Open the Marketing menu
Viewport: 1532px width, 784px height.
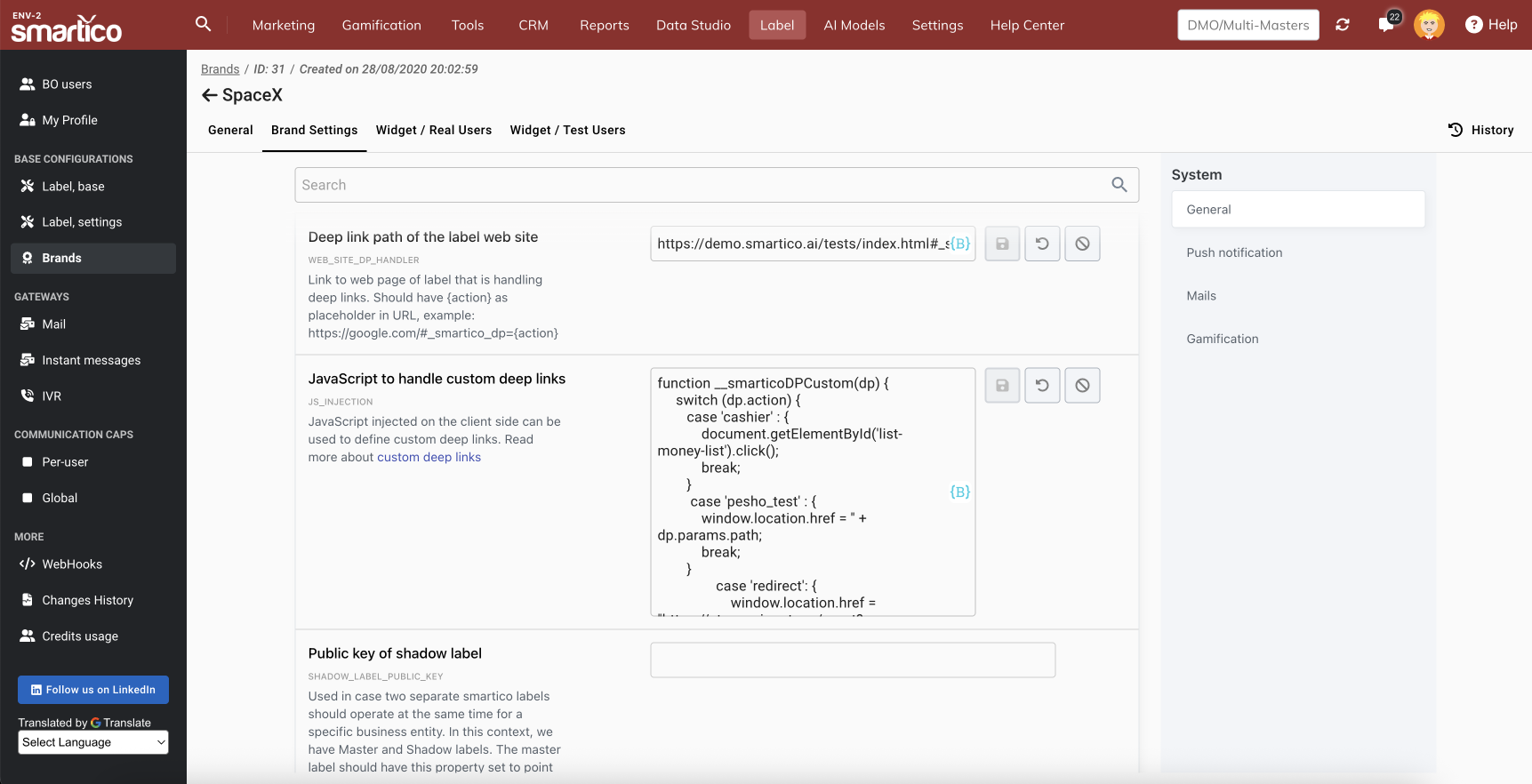(x=283, y=25)
